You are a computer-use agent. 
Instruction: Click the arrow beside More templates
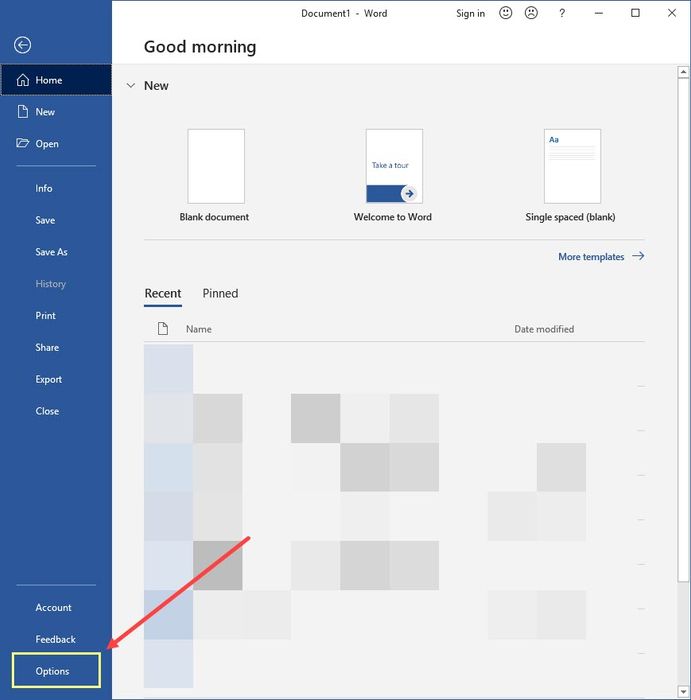[x=638, y=256]
